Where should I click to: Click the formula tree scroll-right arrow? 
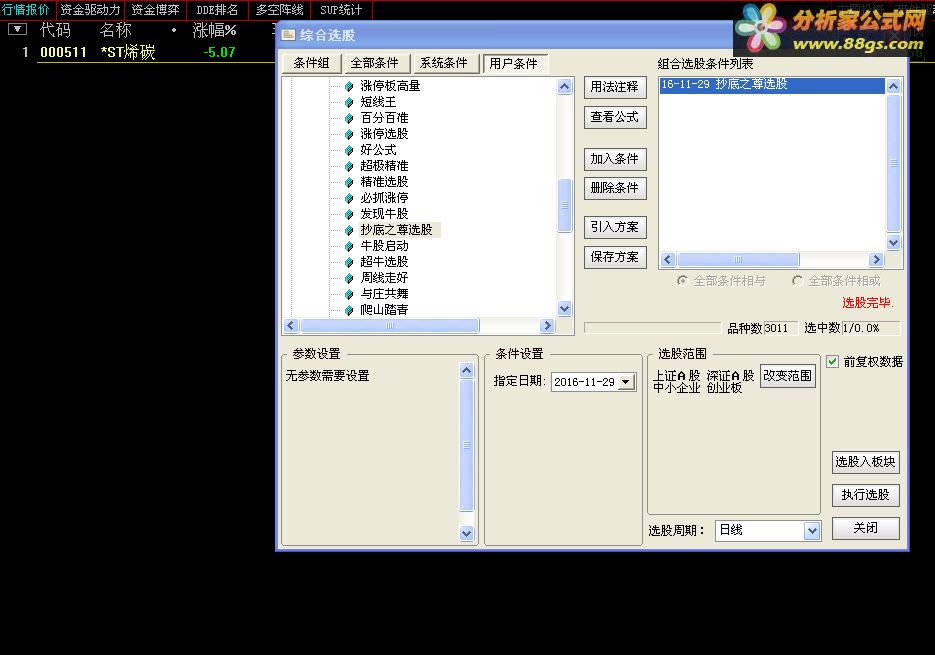(547, 326)
